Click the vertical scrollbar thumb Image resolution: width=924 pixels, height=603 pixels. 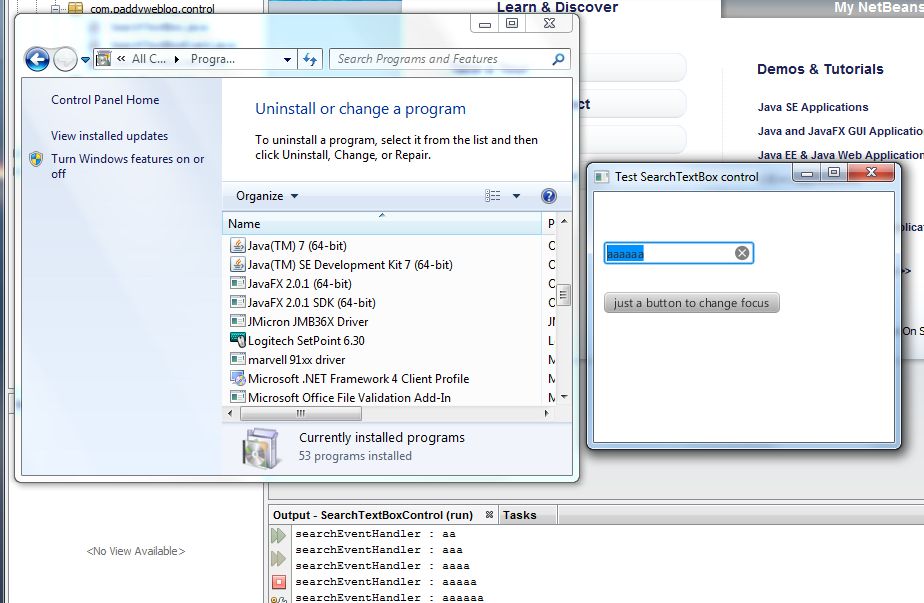click(x=564, y=294)
